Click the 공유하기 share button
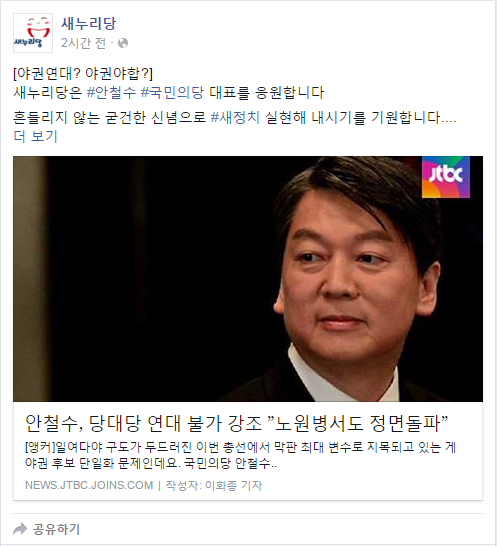 (x=47, y=529)
